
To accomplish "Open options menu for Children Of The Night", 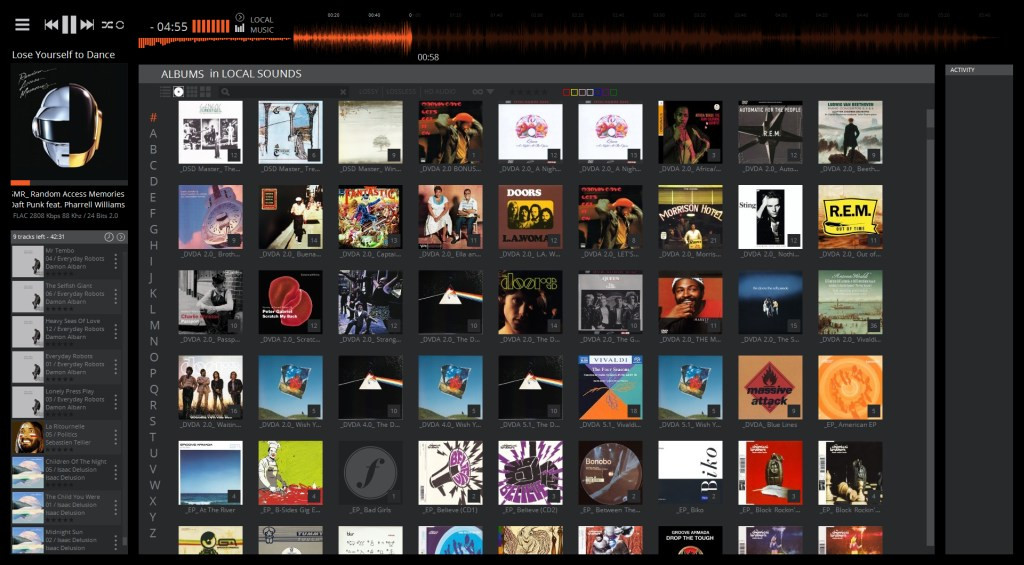I will (116, 472).
